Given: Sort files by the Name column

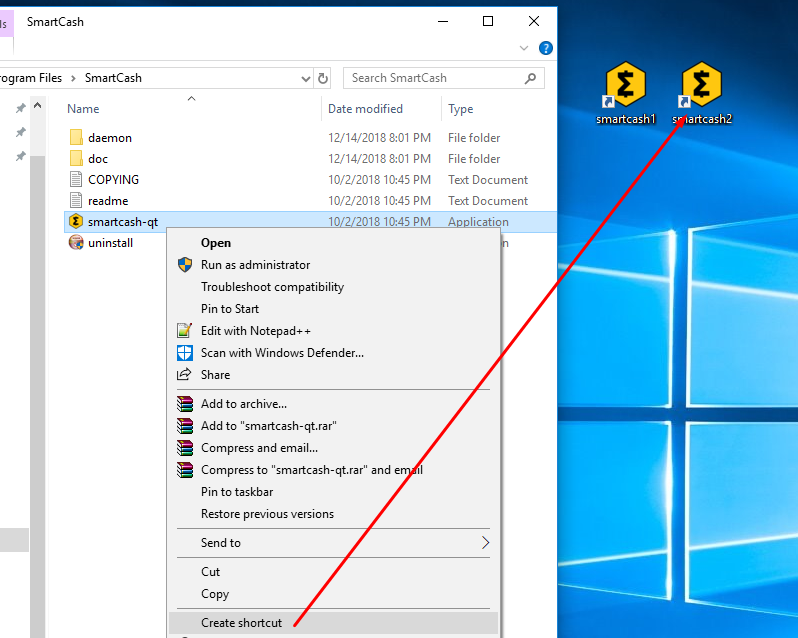Looking at the screenshot, I should coord(83,109).
